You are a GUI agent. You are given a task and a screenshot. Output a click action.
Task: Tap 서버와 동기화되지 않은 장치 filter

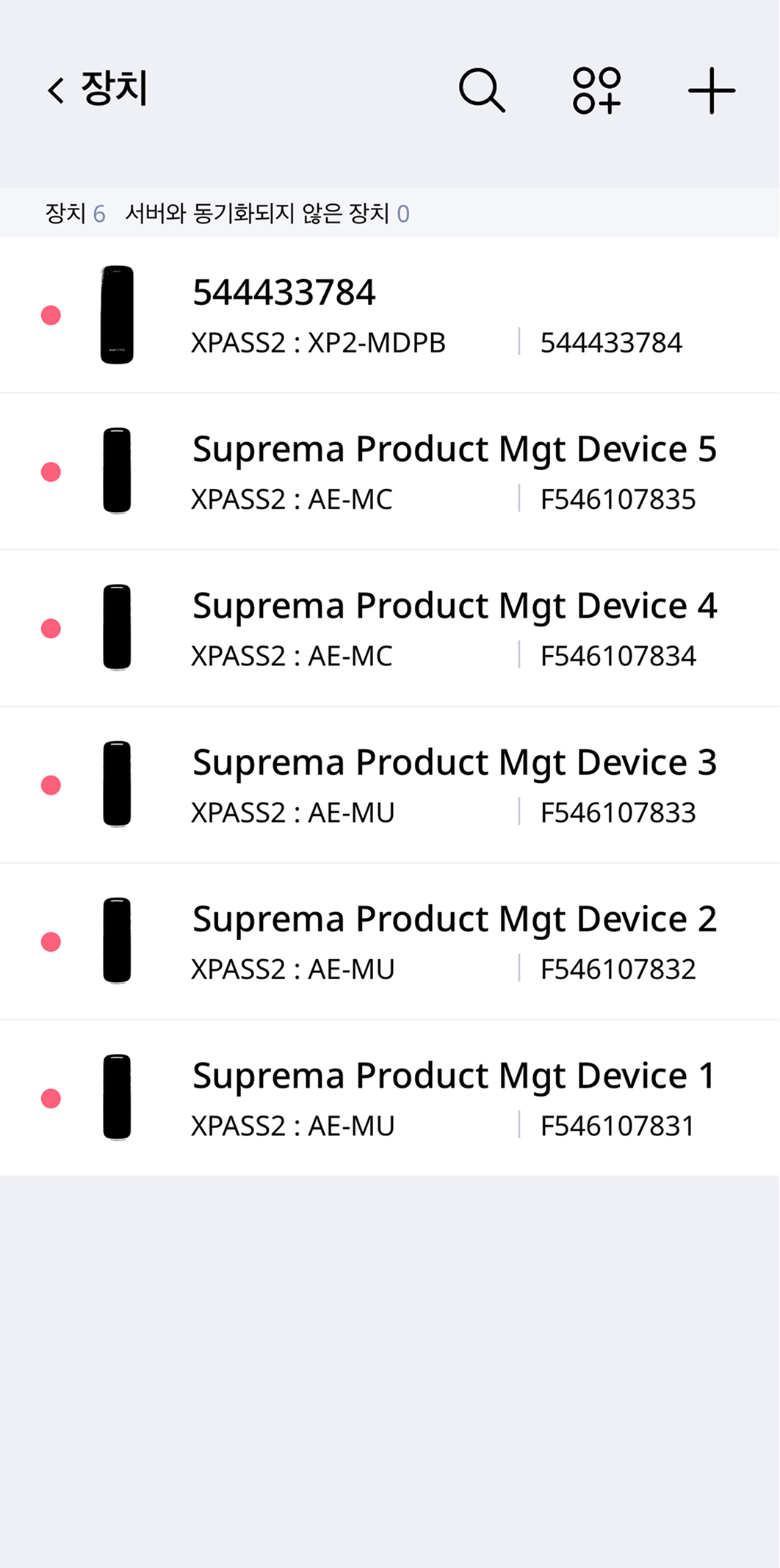click(x=267, y=214)
